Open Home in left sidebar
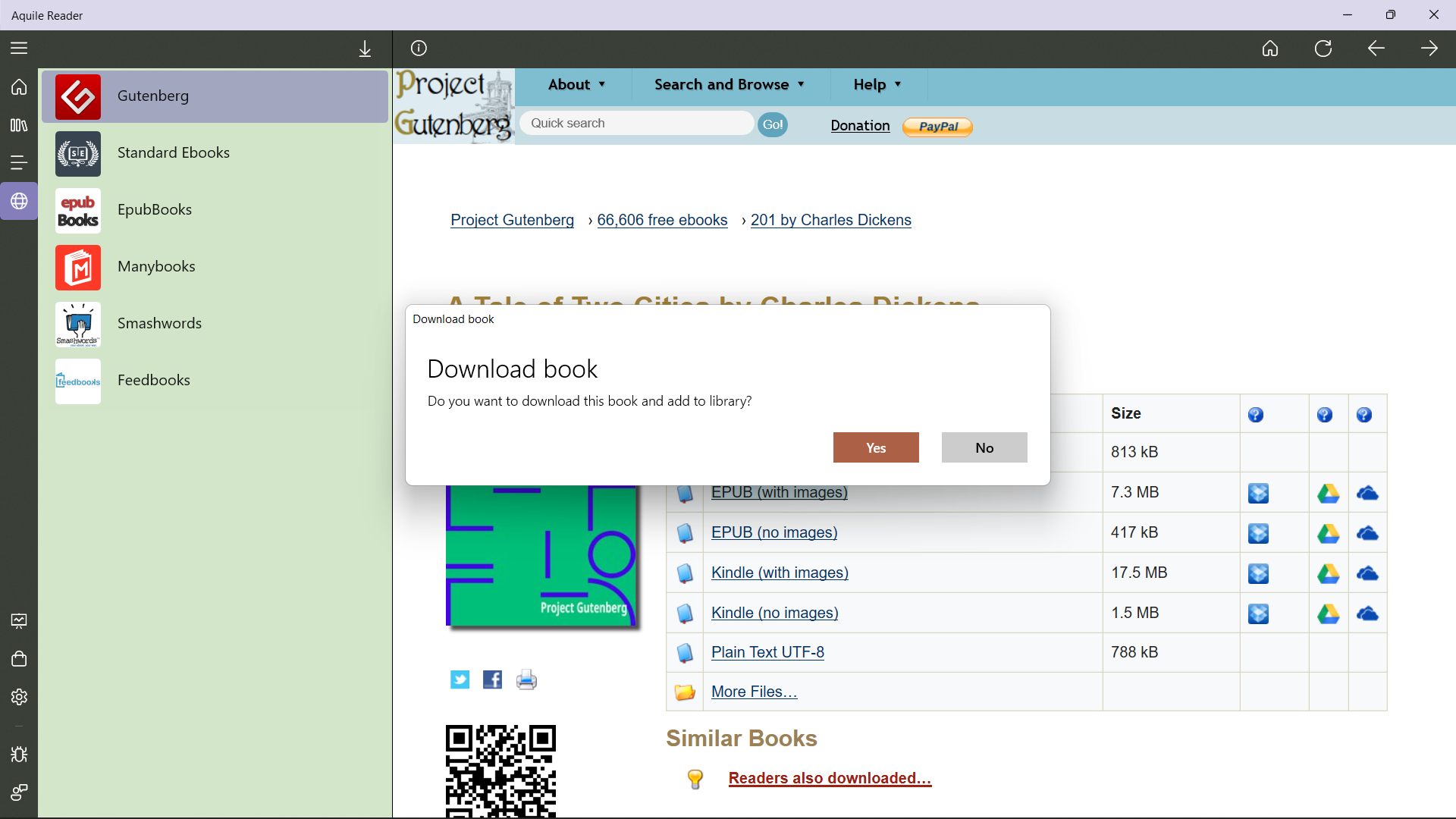The height and width of the screenshot is (819, 1456). point(19,87)
